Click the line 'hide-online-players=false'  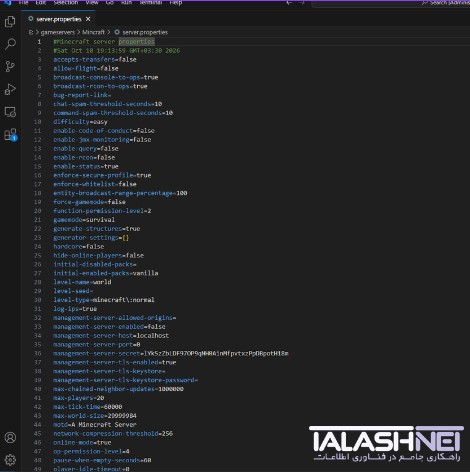coord(99,255)
